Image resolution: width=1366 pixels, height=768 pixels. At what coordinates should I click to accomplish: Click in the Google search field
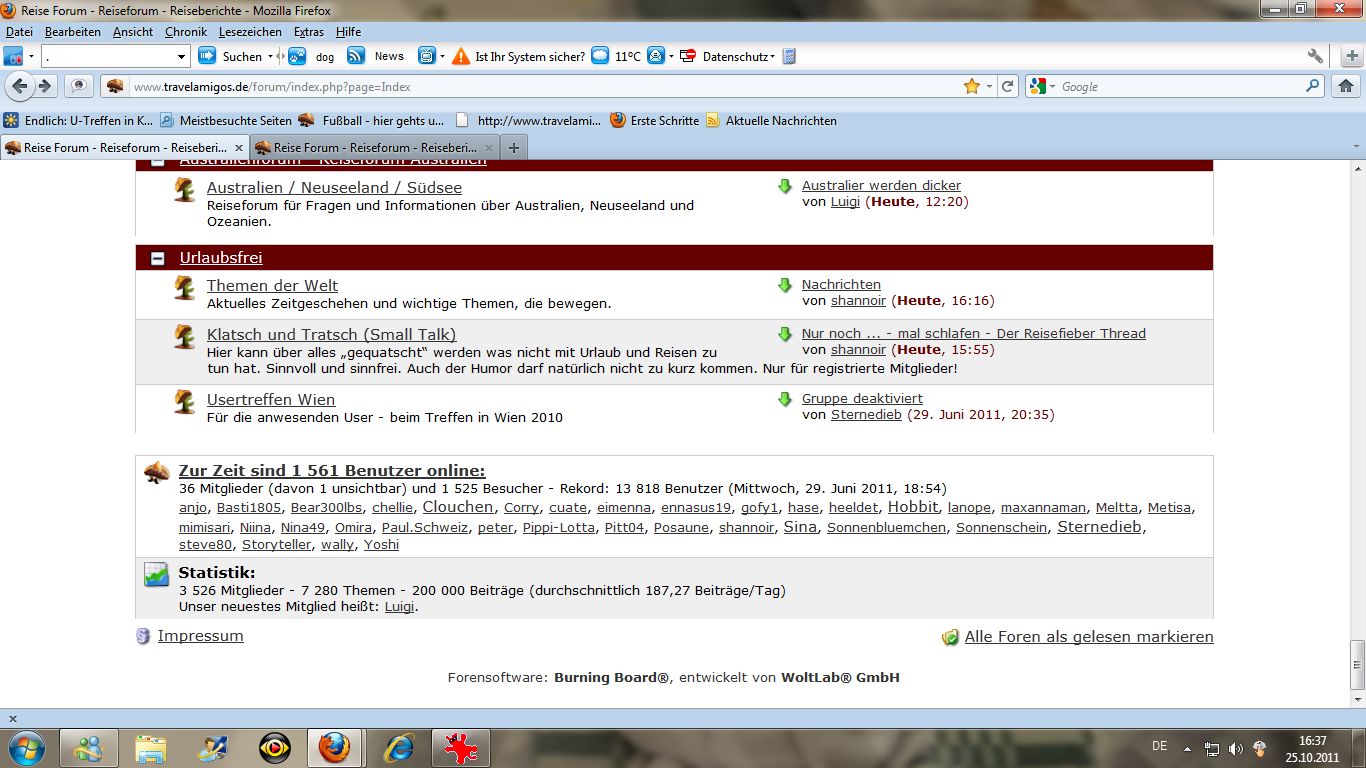1180,87
